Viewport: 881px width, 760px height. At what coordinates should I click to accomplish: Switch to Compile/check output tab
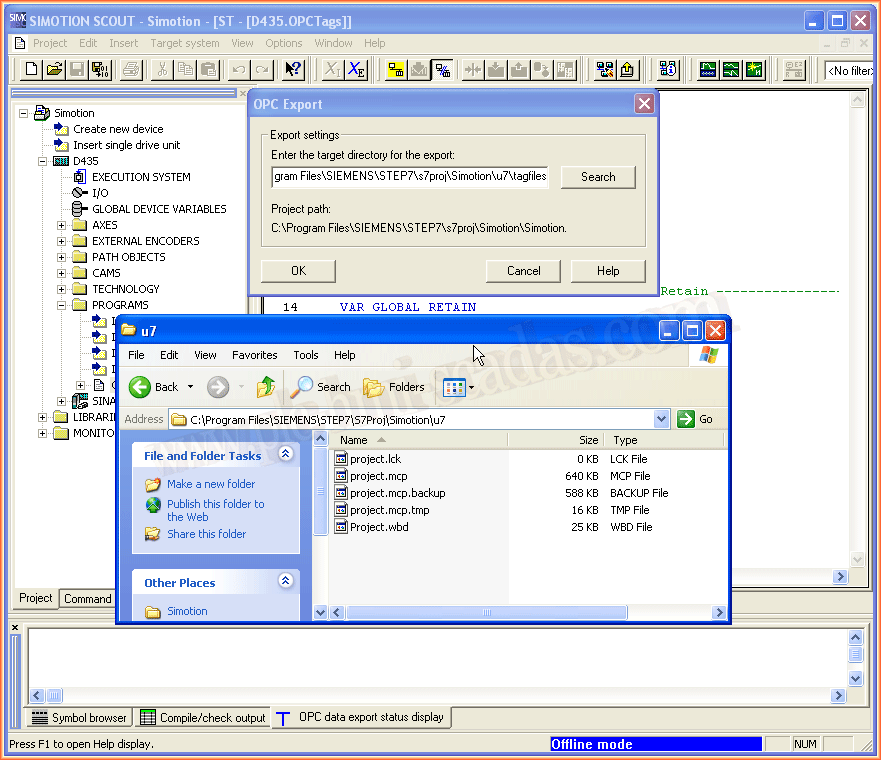pos(203,717)
